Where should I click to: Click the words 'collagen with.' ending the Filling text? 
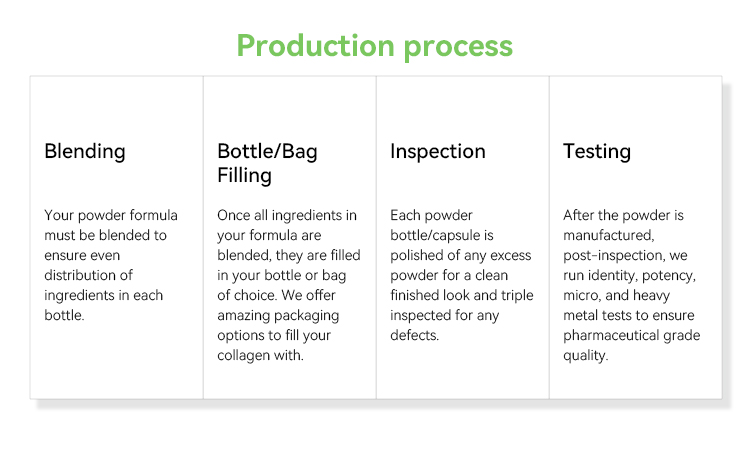point(260,355)
